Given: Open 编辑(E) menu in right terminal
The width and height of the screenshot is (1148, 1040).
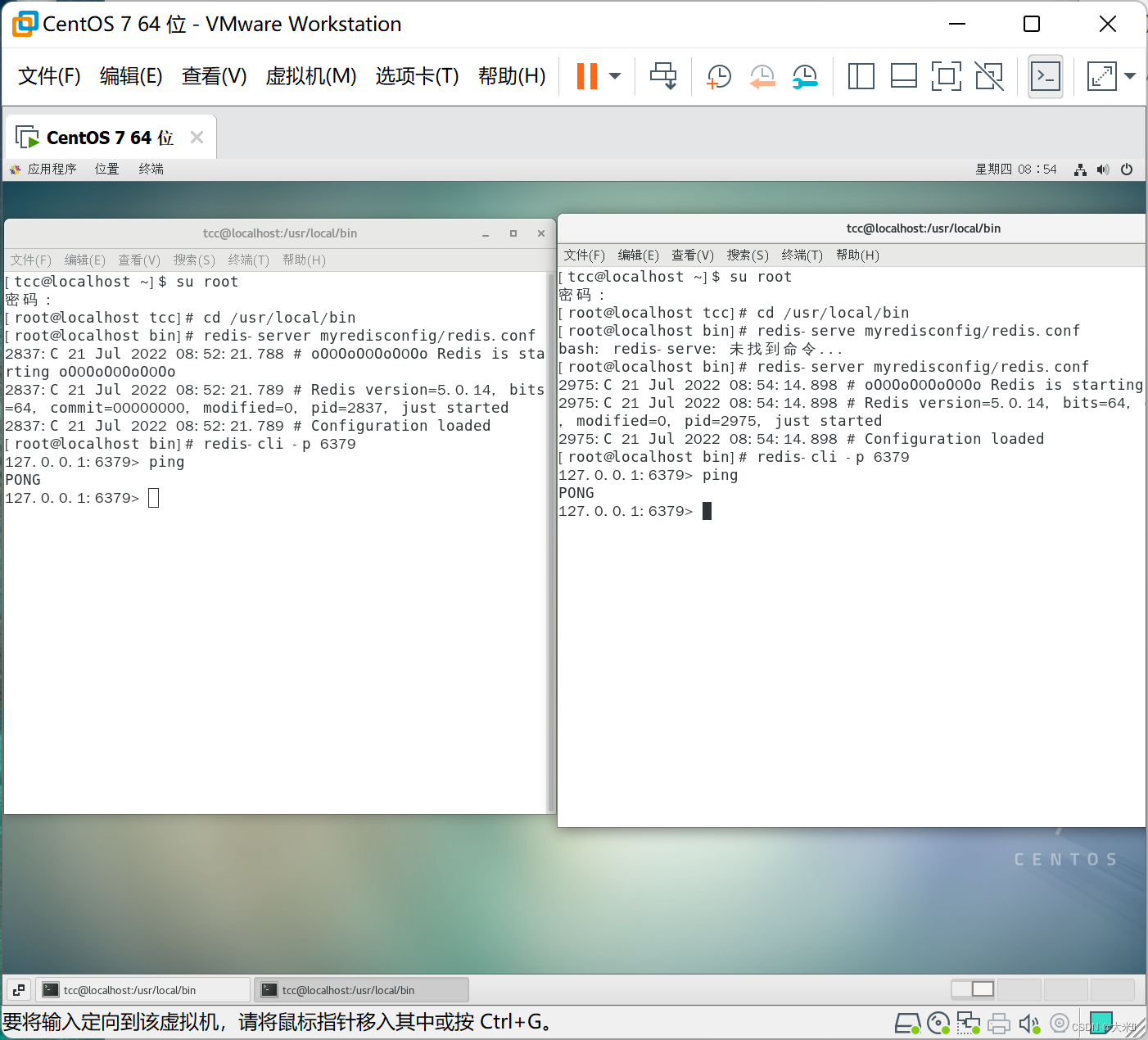Looking at the screenshot, I should pos(639,255).
